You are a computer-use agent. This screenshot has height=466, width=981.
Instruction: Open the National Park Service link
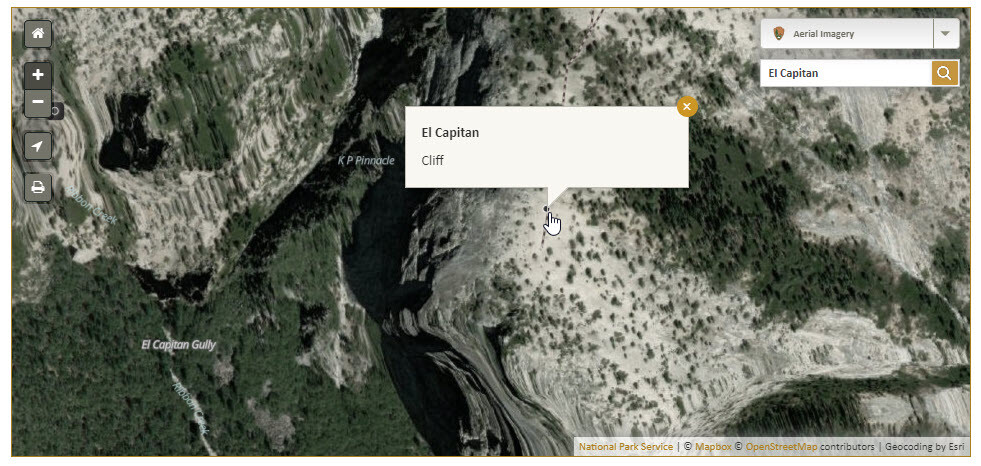coord(626,447)
